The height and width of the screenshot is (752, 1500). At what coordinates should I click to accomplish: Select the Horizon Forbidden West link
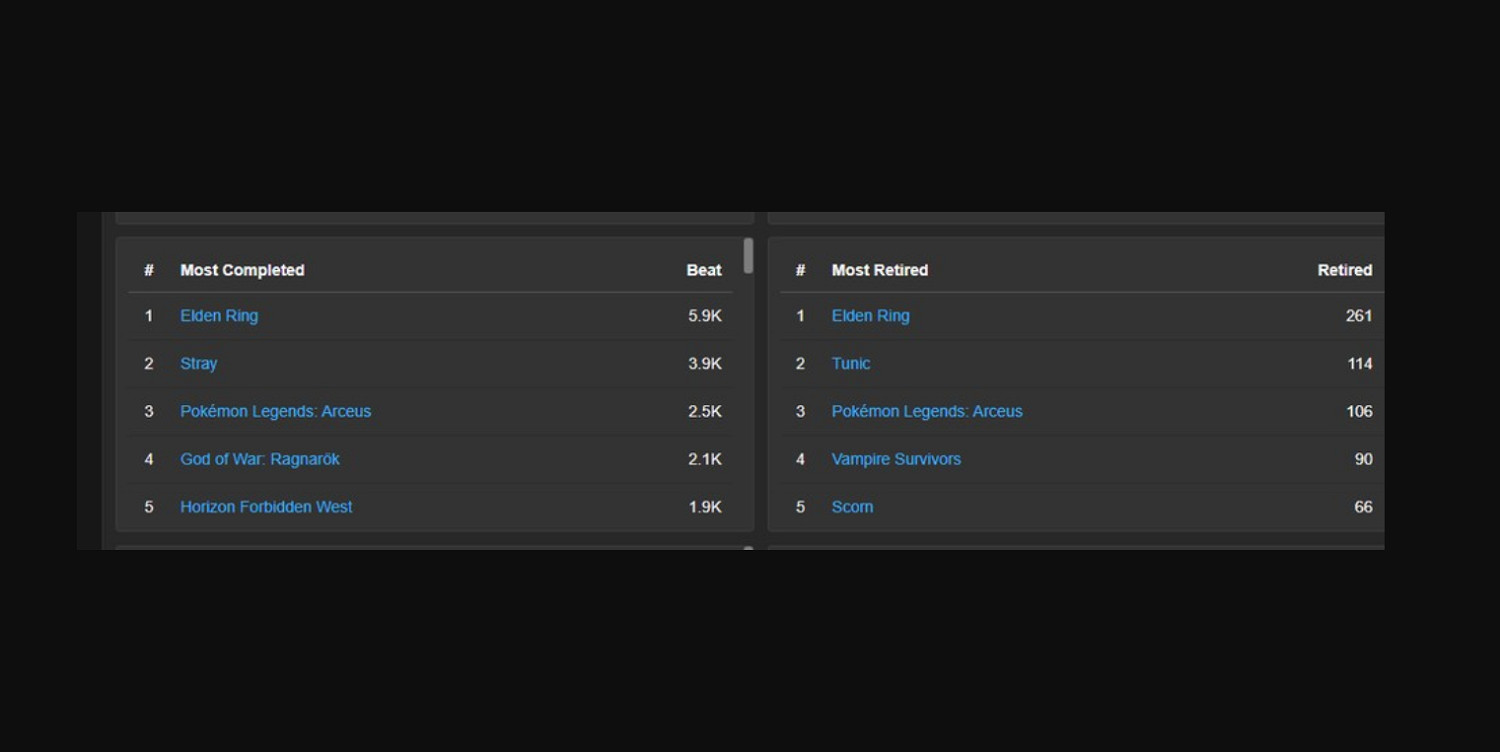[x=266, y=508]
